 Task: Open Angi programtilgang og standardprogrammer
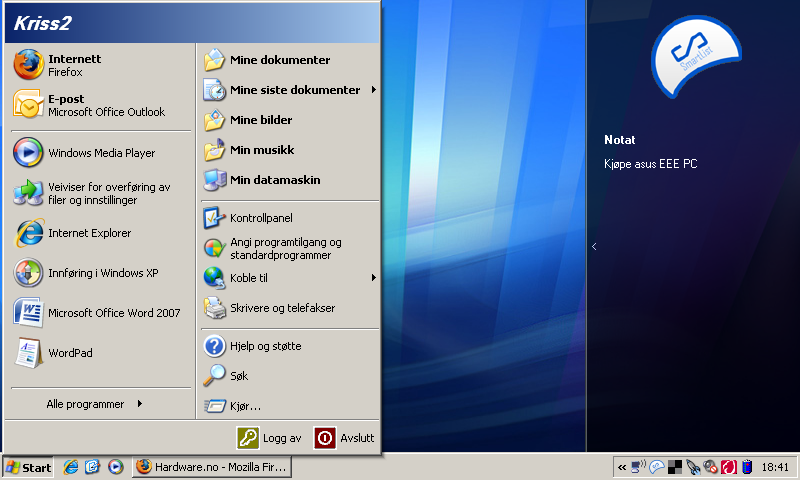pyautogui.click(x=290, y=248)
